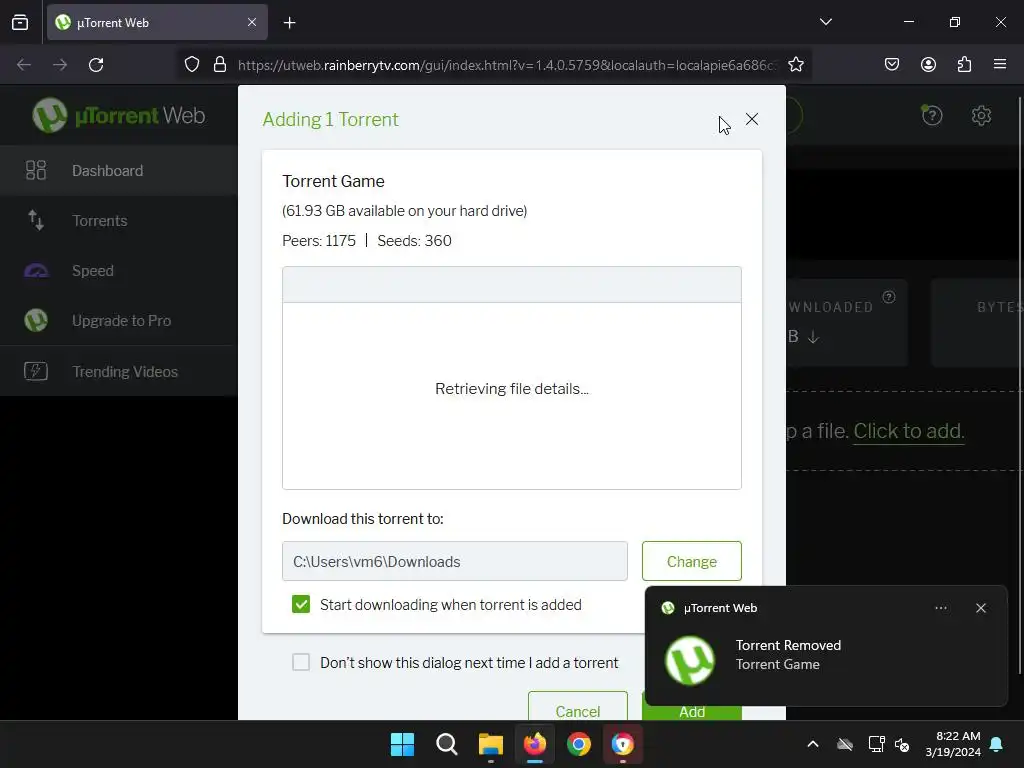Switch to Firefox in the taskbar

pyautogui.click(x=535, y=744)
